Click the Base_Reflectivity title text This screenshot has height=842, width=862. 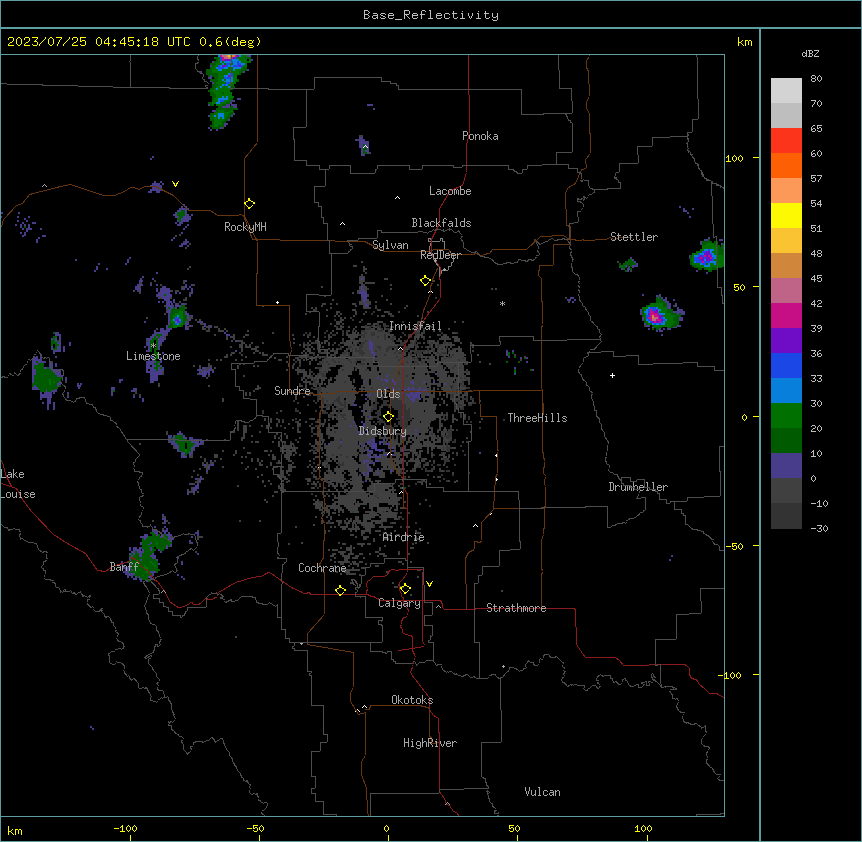coord(430,15)
